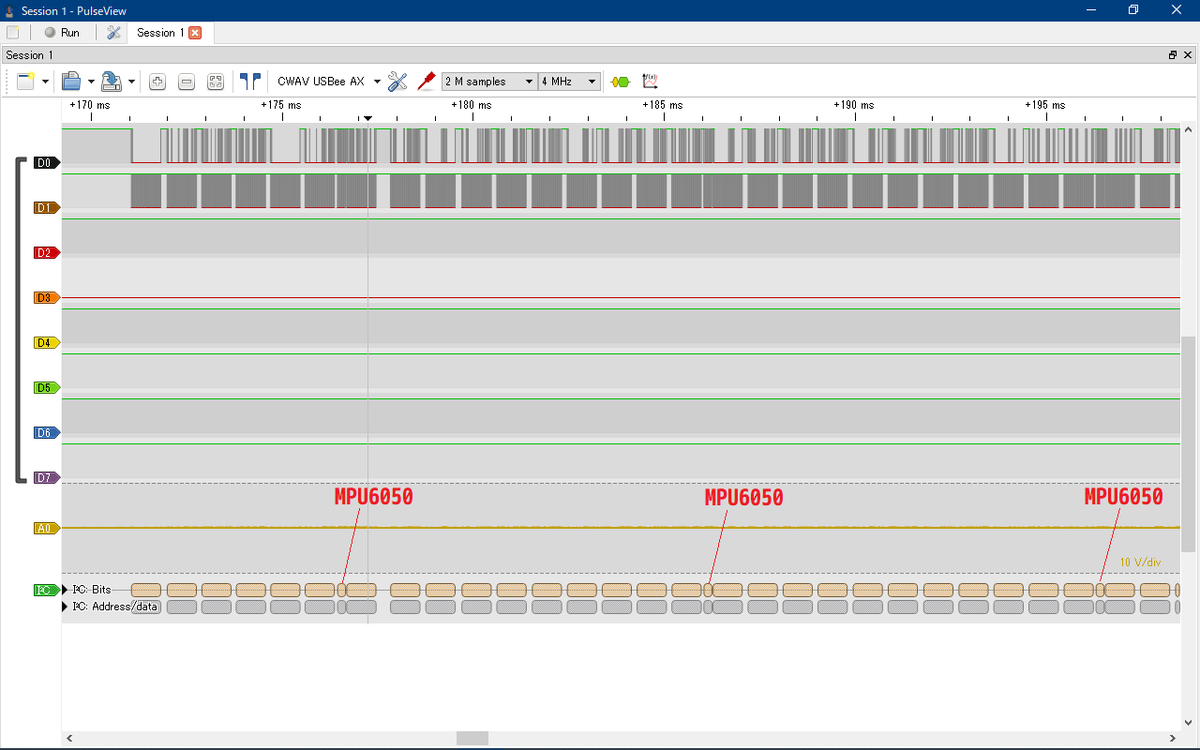This screenshot has height=750, width=1200.
Task: Open the file open dropdown arrow
Action: (91, 82)
